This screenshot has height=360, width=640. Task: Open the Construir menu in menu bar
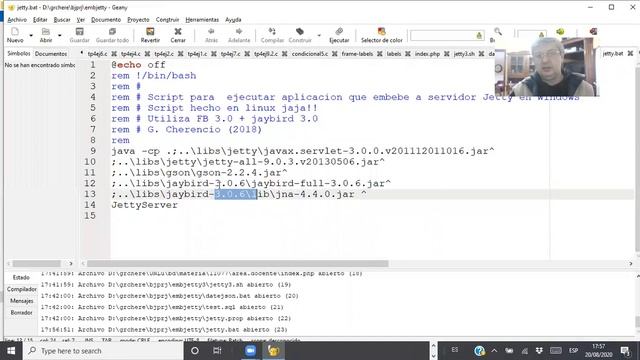167,20
